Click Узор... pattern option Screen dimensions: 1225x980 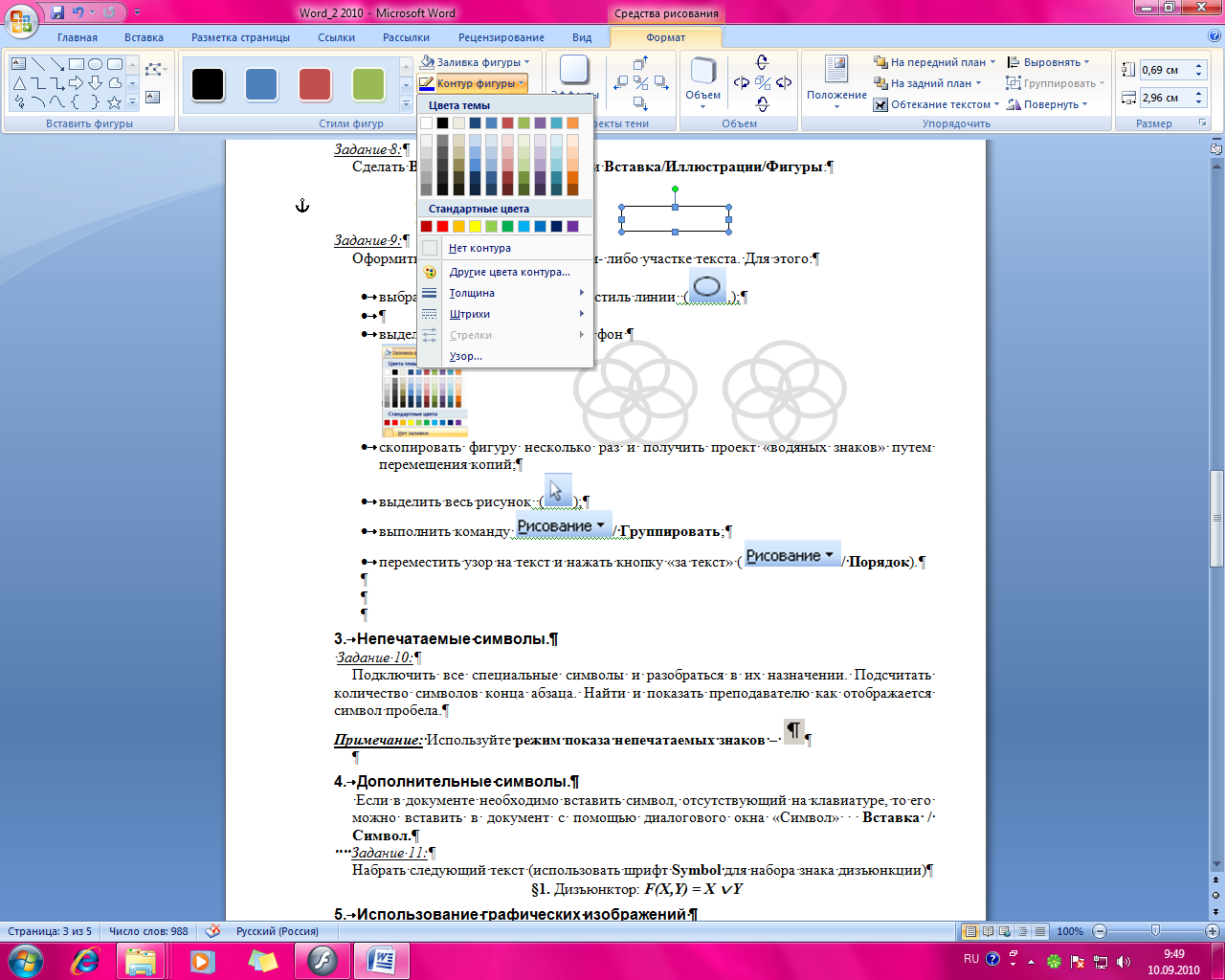pyautogui.click(x=505, y=356)
